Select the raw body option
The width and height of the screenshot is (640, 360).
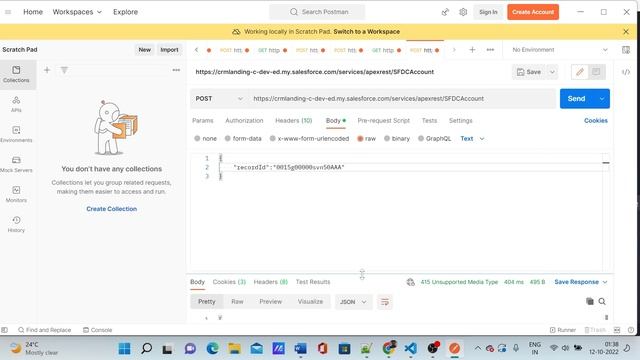tap(366, 138)
